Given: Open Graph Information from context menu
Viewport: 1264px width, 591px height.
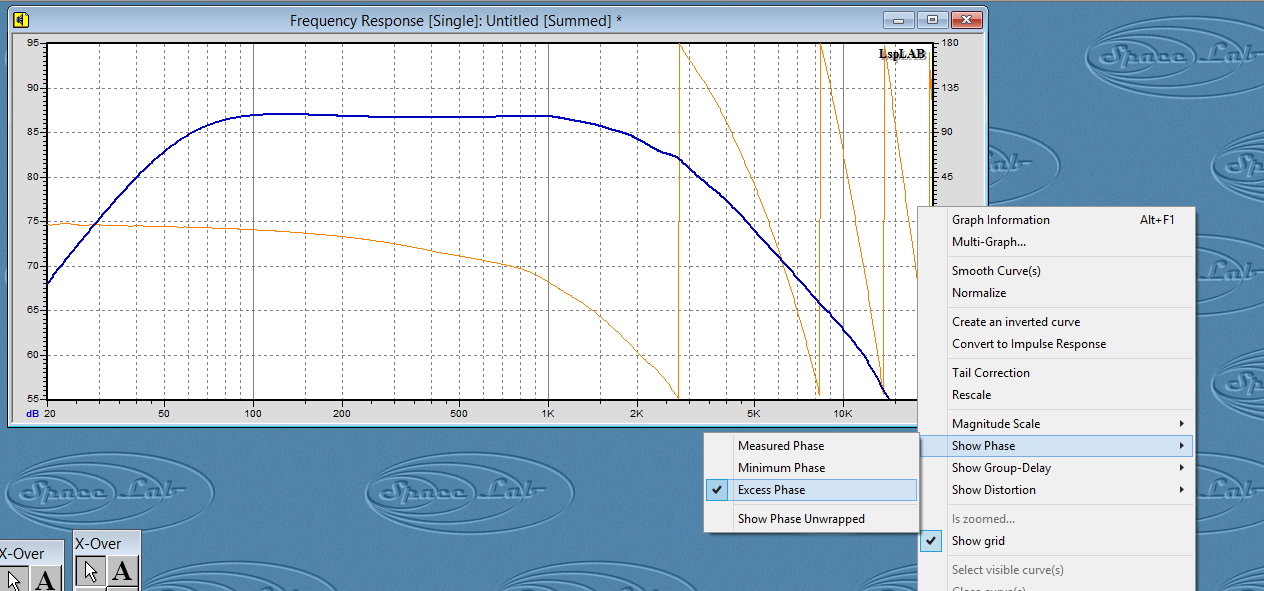Looking at the screenshot, I should coord(1057,220).
